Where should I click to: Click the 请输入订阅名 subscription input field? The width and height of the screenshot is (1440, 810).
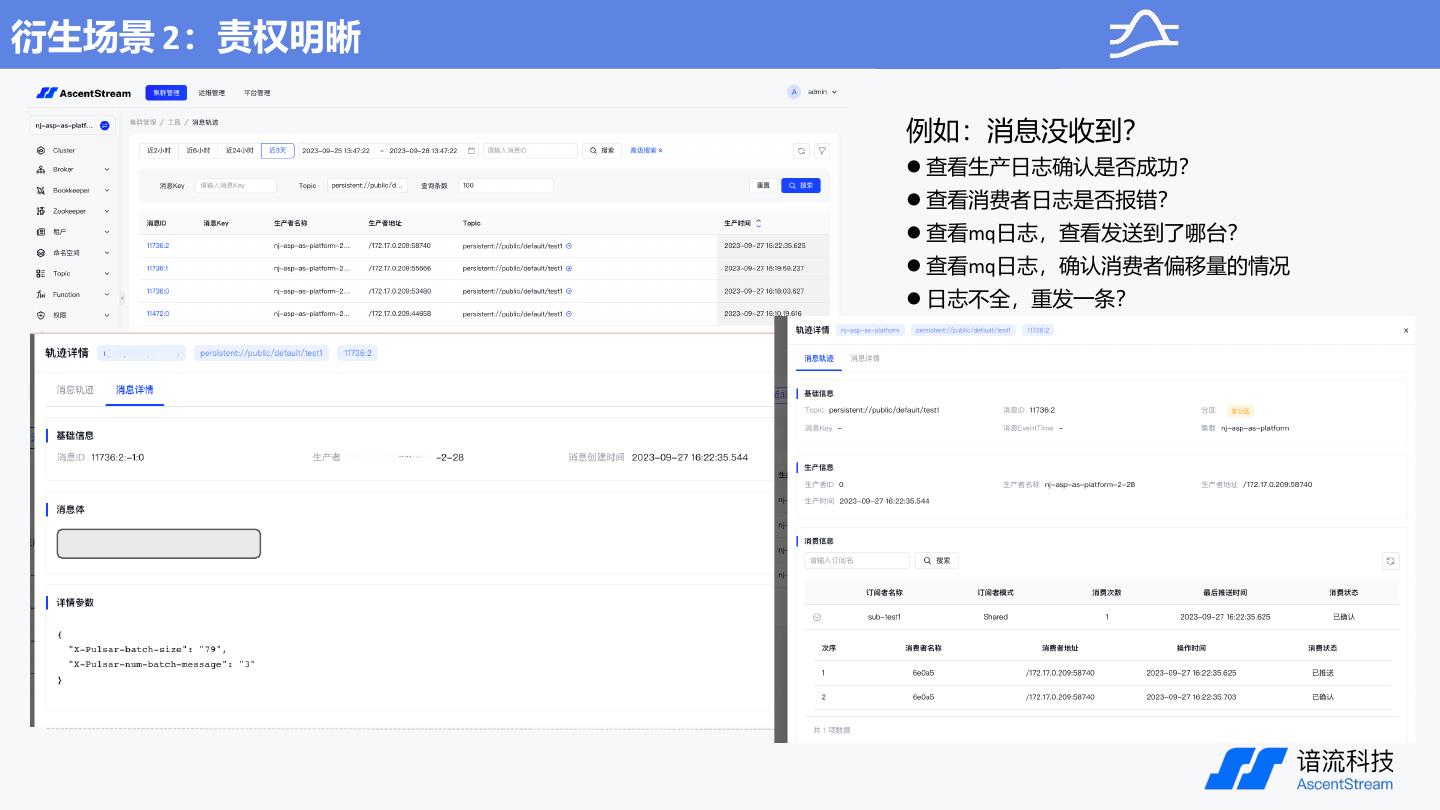[x=857, y=561]
